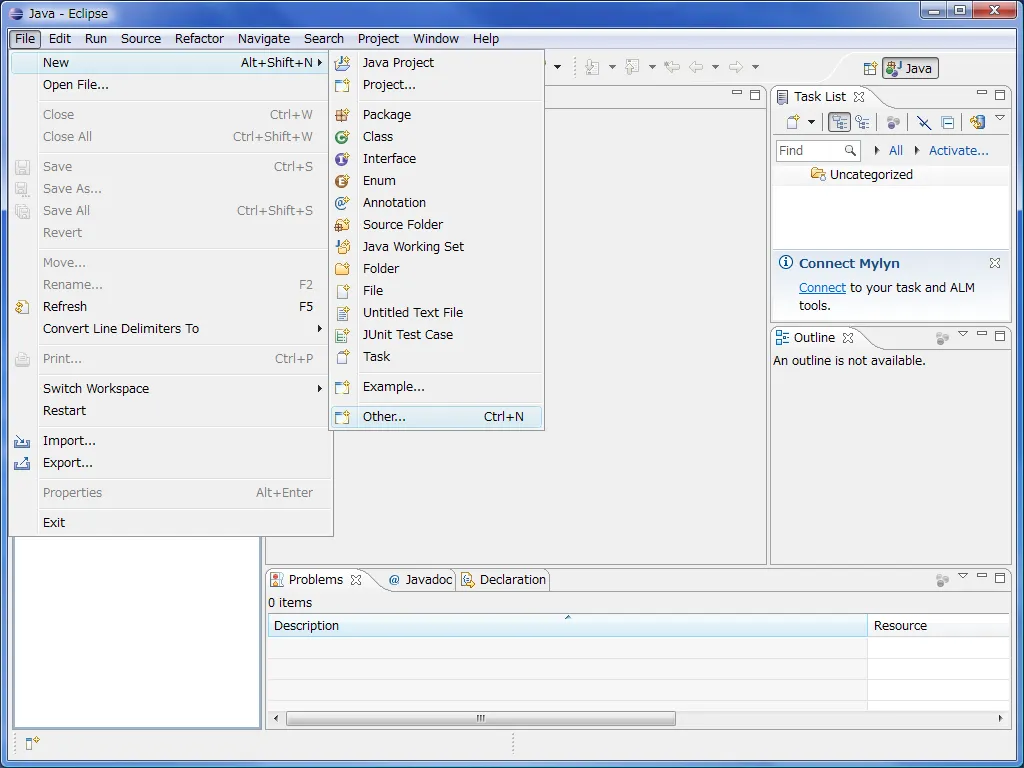
Task: Toggle the Scheduled presentation button in Task List
Action: 863,122
